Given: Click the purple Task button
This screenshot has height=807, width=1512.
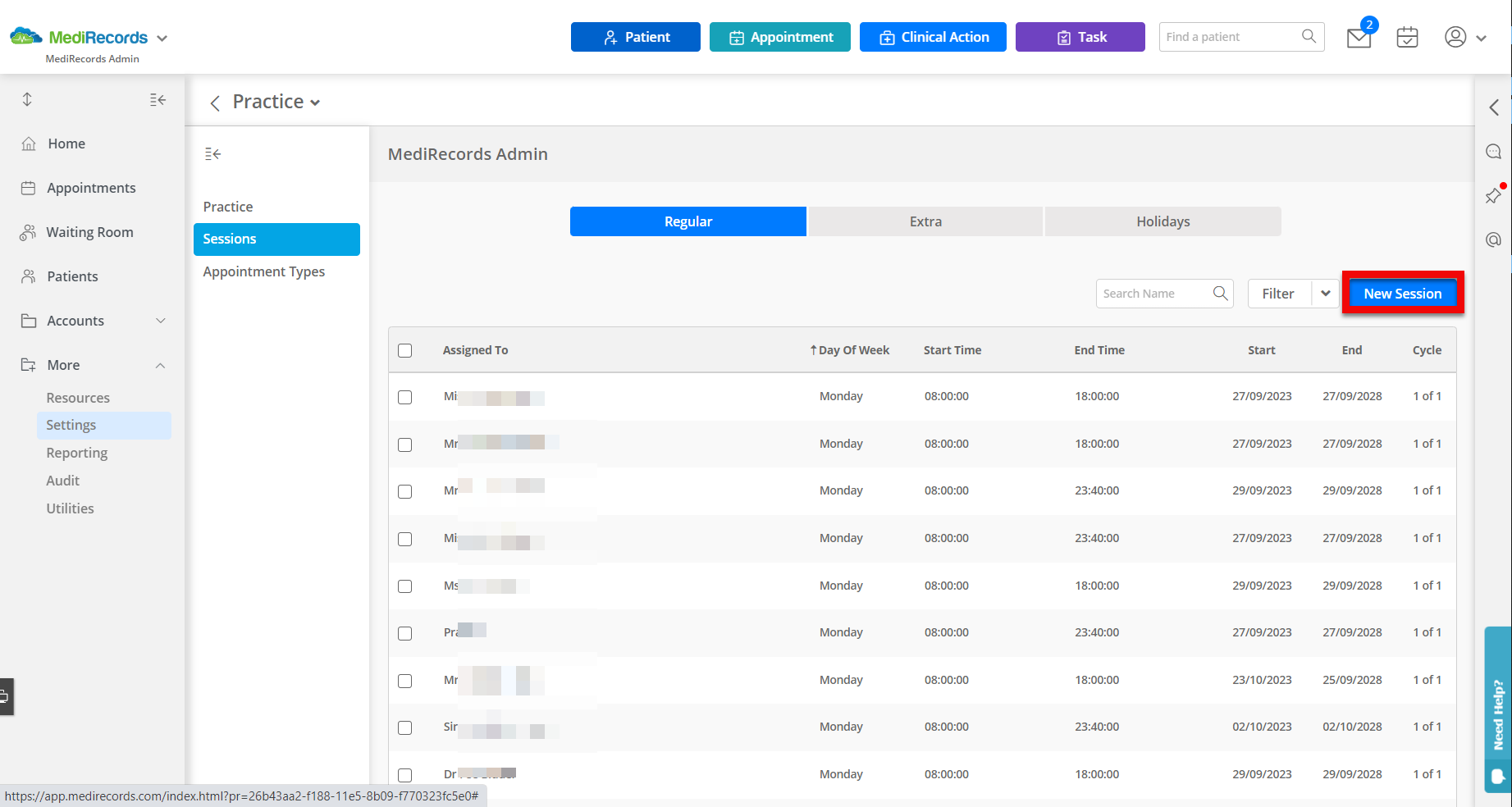Looking at the screenshot, I should (1080, 37).
